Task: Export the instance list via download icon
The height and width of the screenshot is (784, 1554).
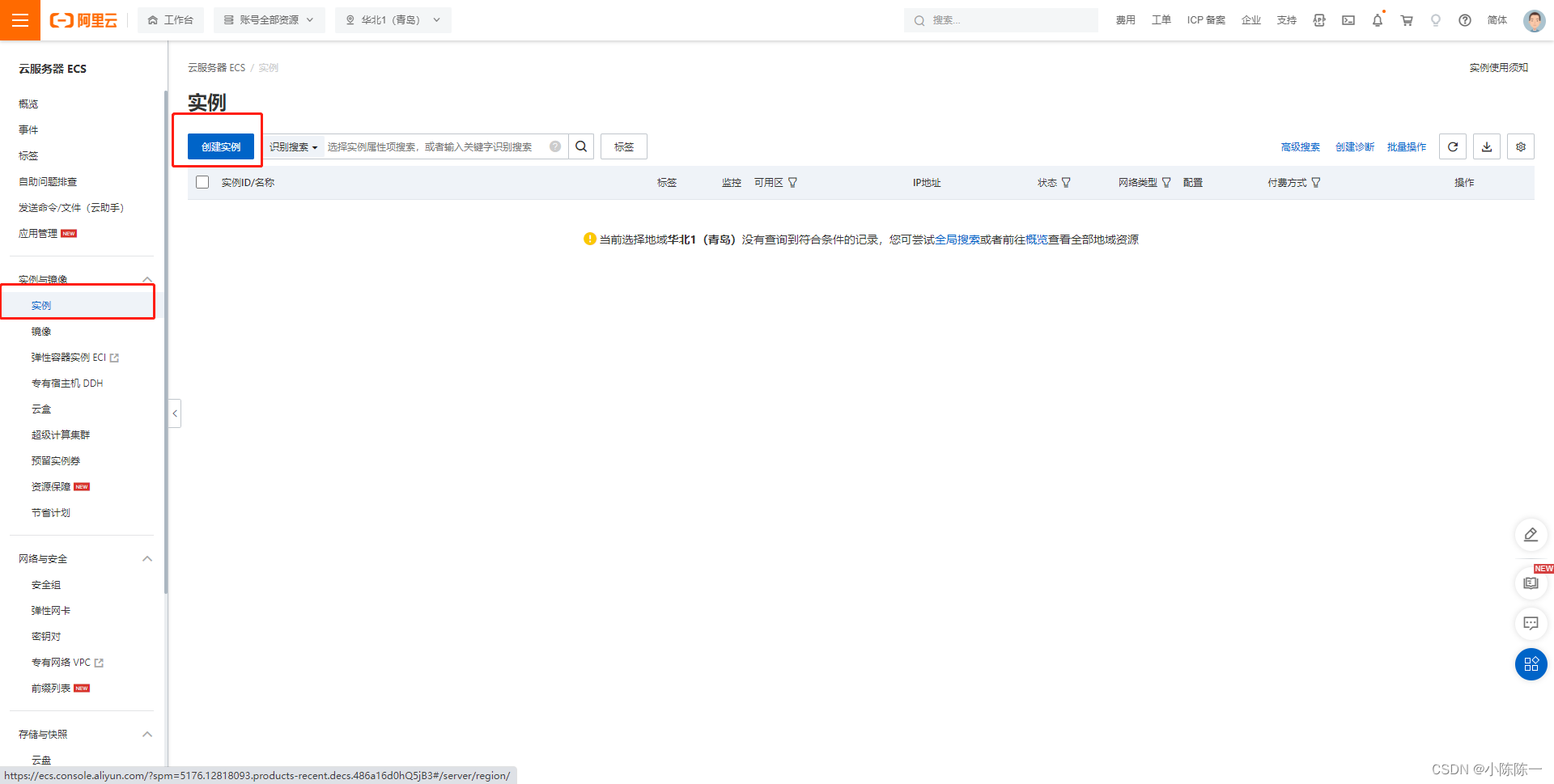Action: pos(1487,146)
